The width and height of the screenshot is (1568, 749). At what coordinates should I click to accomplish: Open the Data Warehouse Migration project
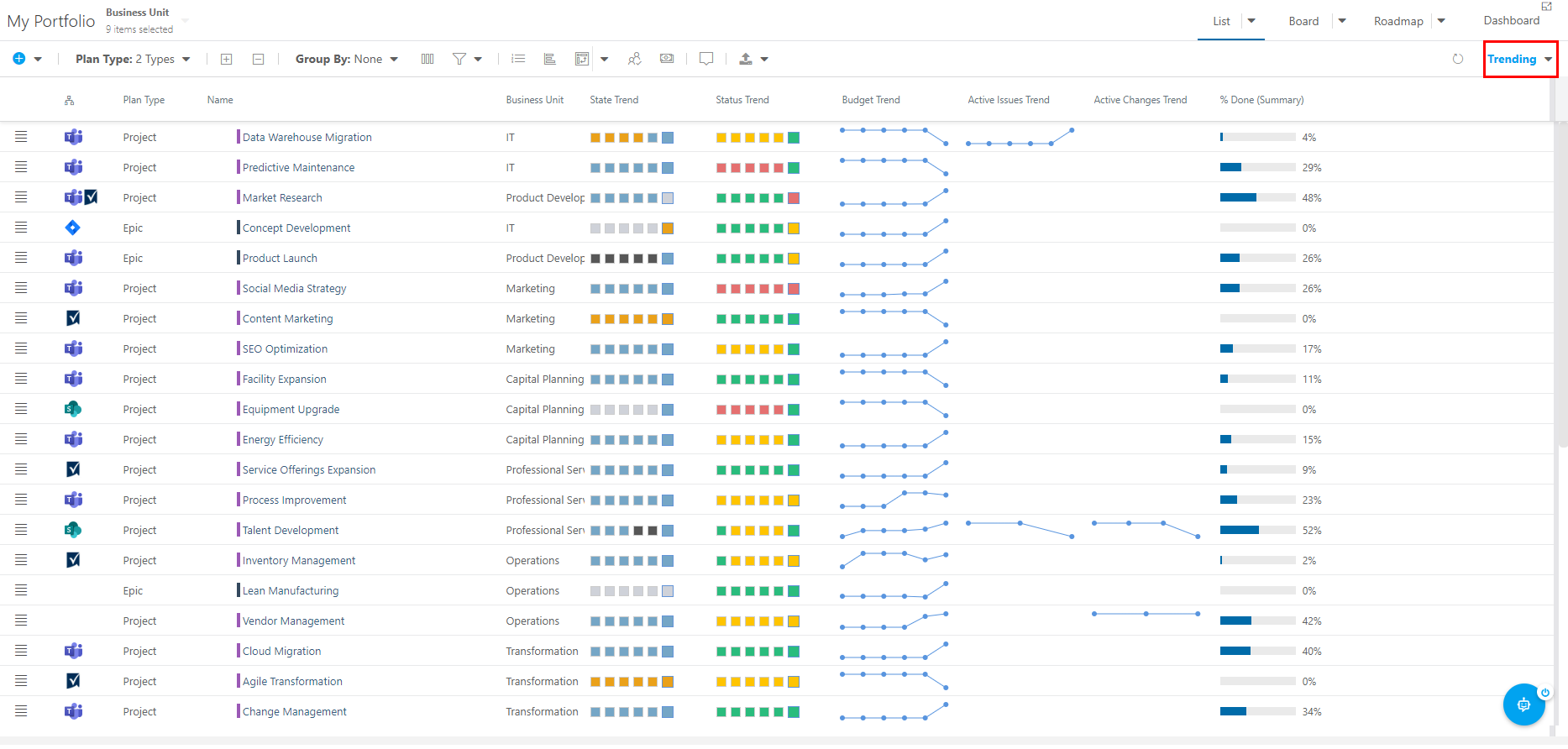pyautogui.click(x=307, y=137)
